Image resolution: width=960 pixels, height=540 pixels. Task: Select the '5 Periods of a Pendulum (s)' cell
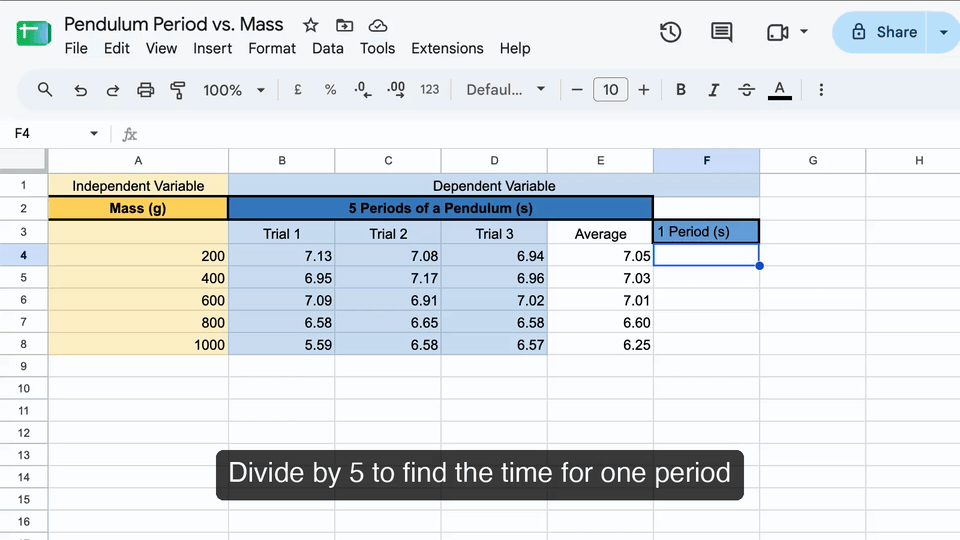tap(440, 208)
